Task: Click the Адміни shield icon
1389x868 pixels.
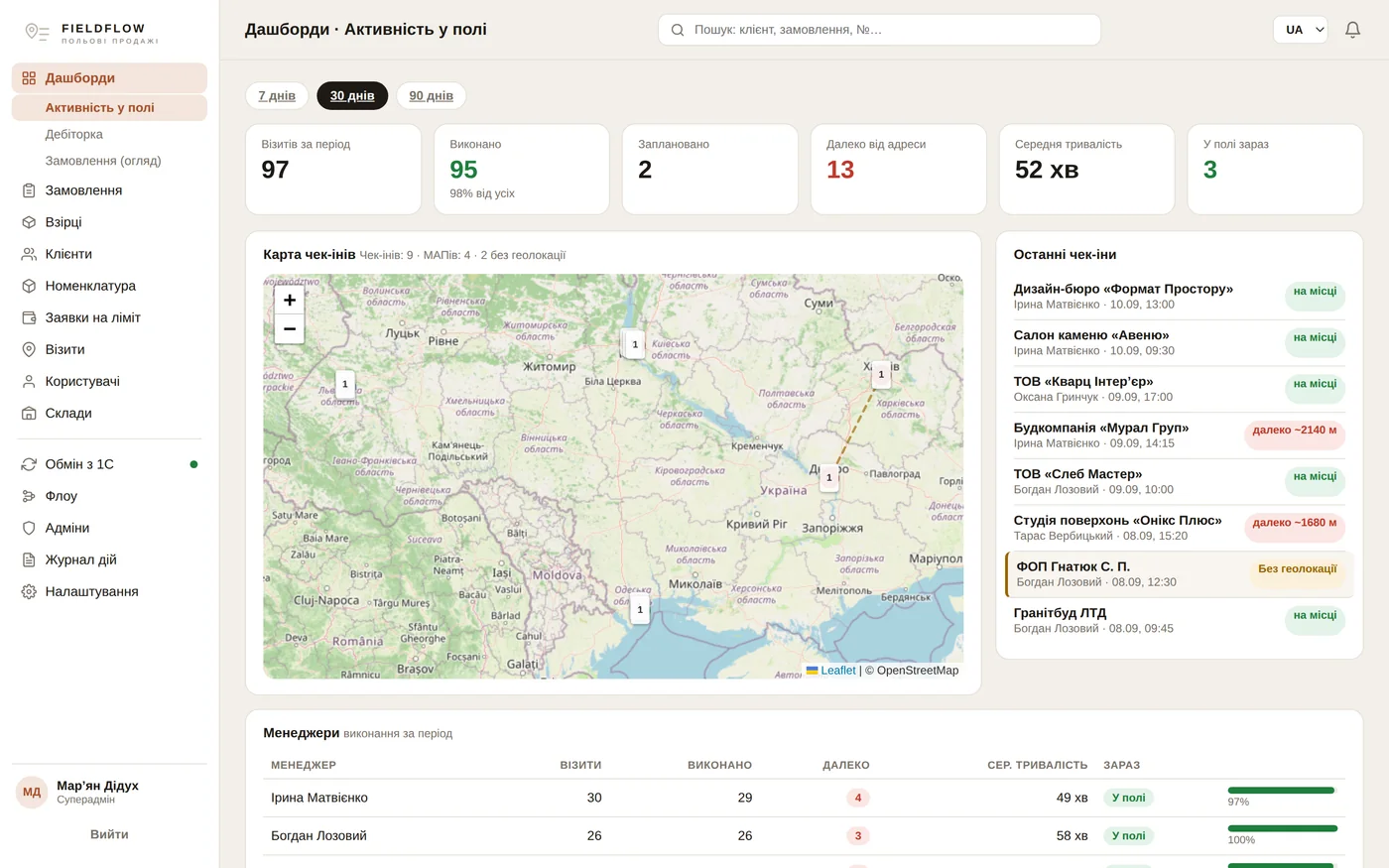Action: (29, 528)
